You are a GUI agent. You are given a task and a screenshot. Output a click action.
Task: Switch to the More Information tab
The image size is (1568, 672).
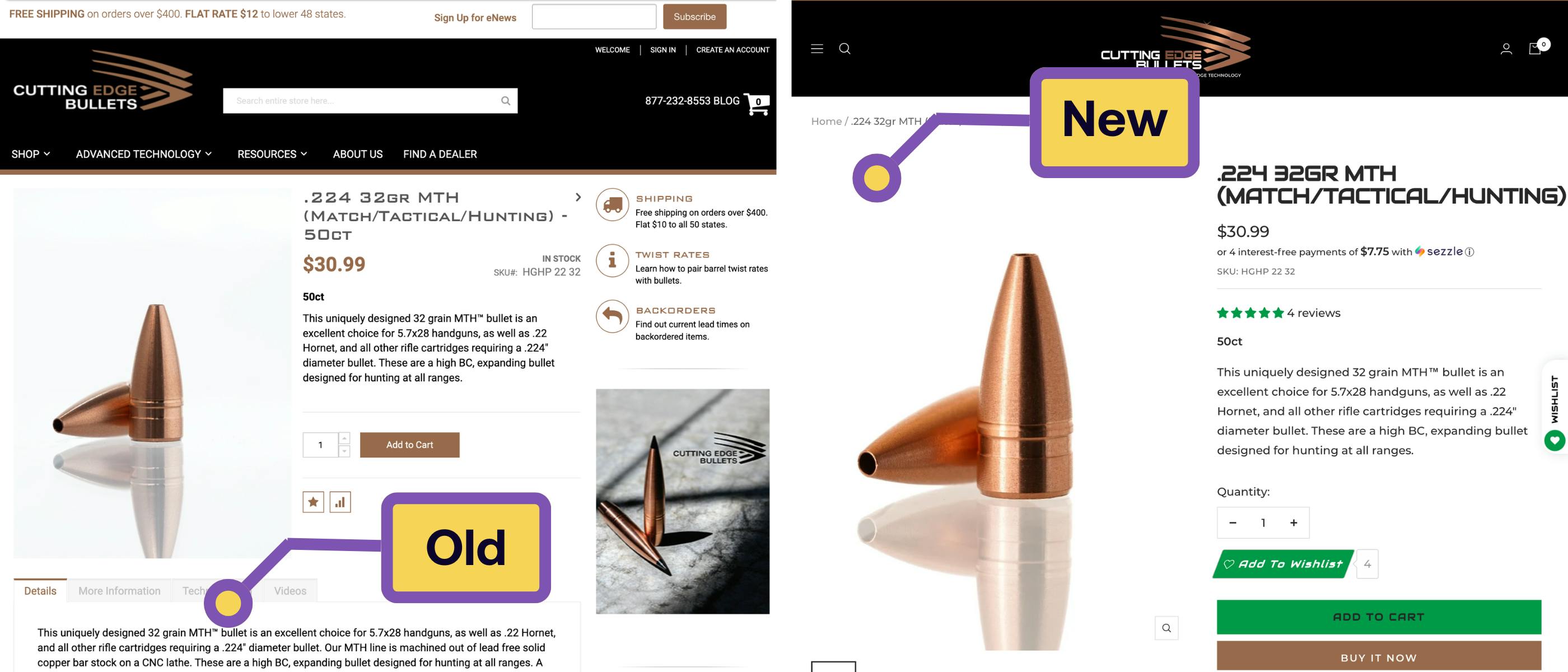[x=119, y=591]
